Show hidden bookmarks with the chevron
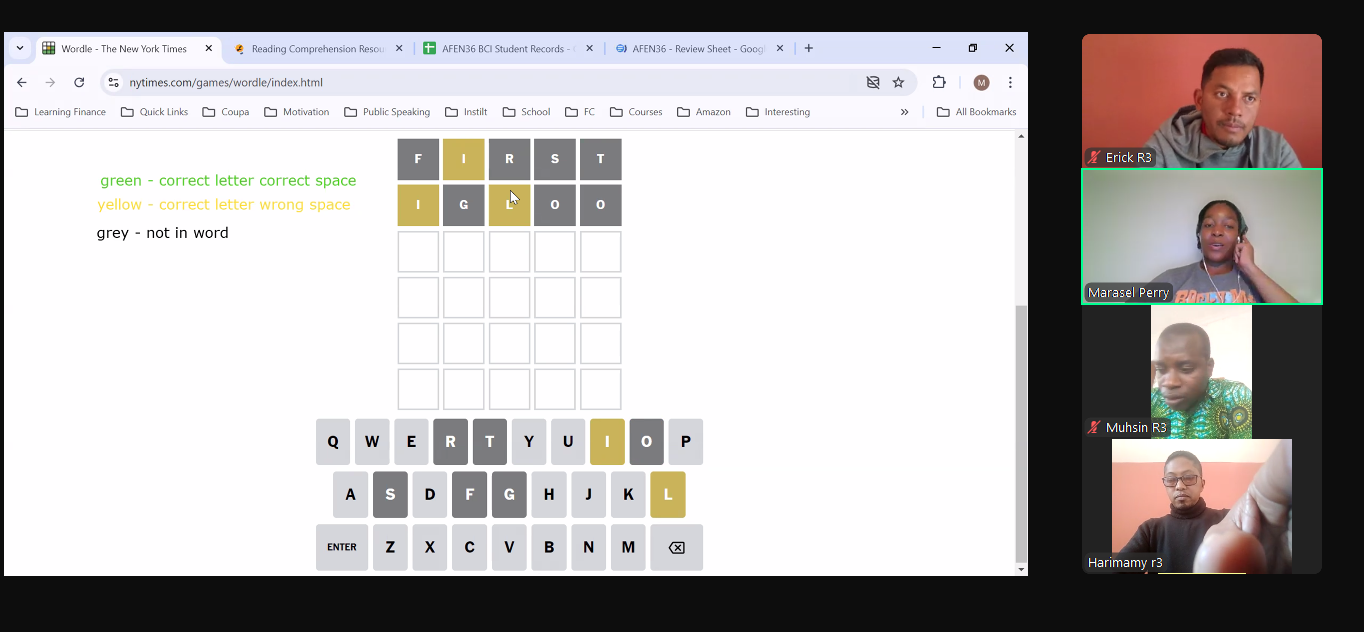 pyautogui.click(x=904, y=112)
